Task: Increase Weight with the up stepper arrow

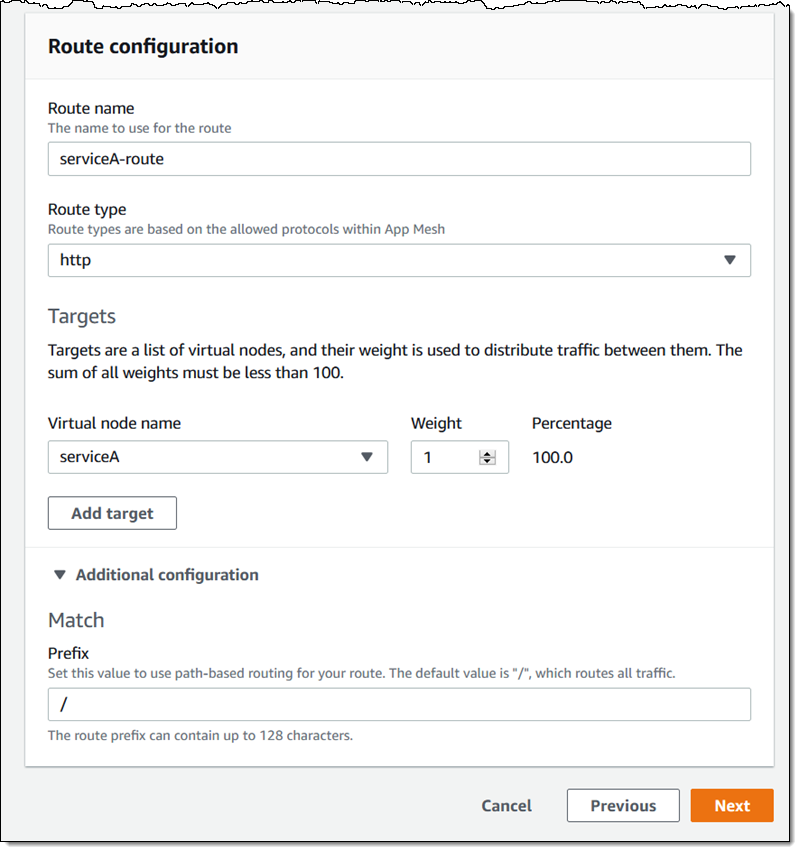Action: pos(487,453)
